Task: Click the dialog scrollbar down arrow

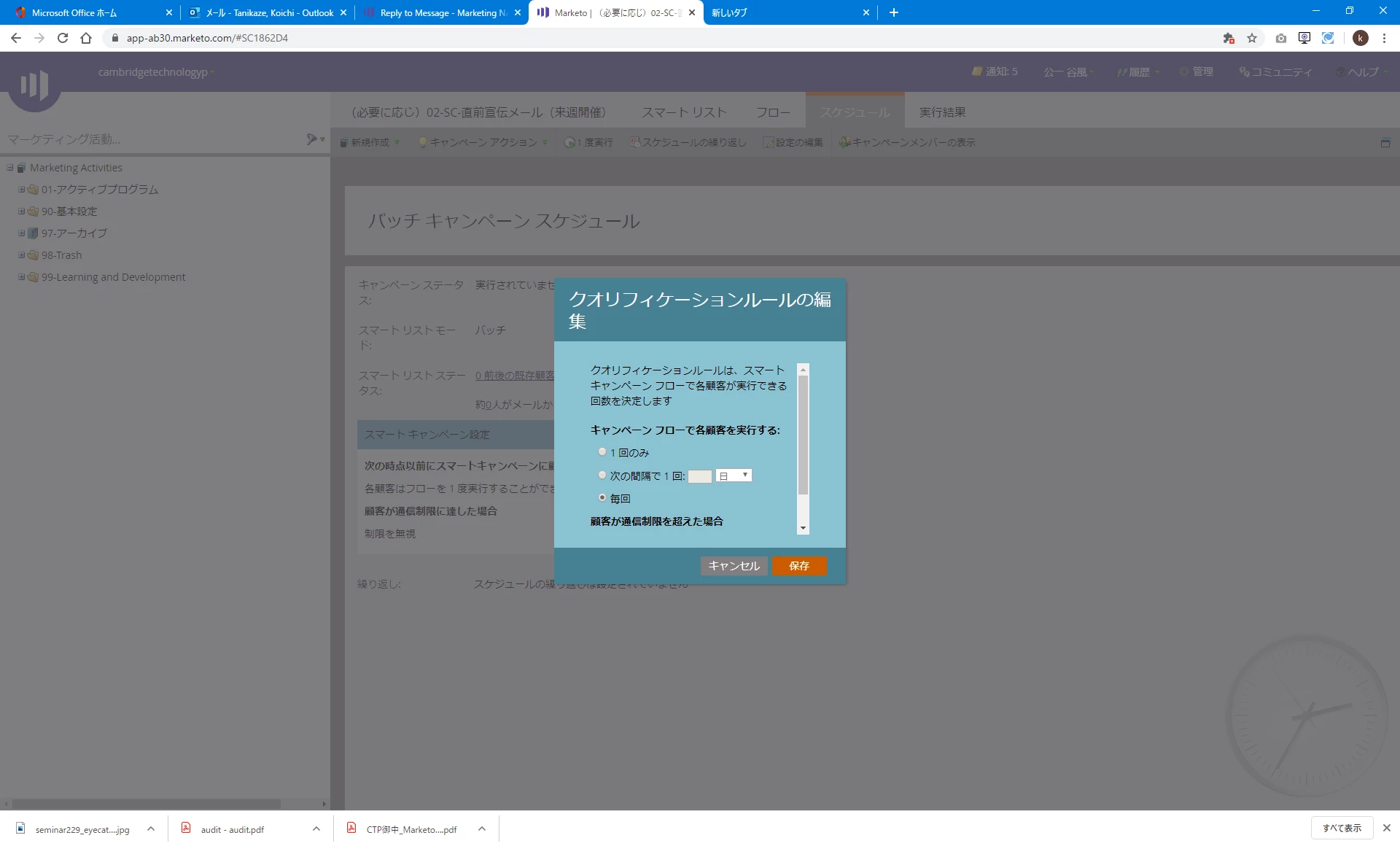Action: tap(803, 528)
